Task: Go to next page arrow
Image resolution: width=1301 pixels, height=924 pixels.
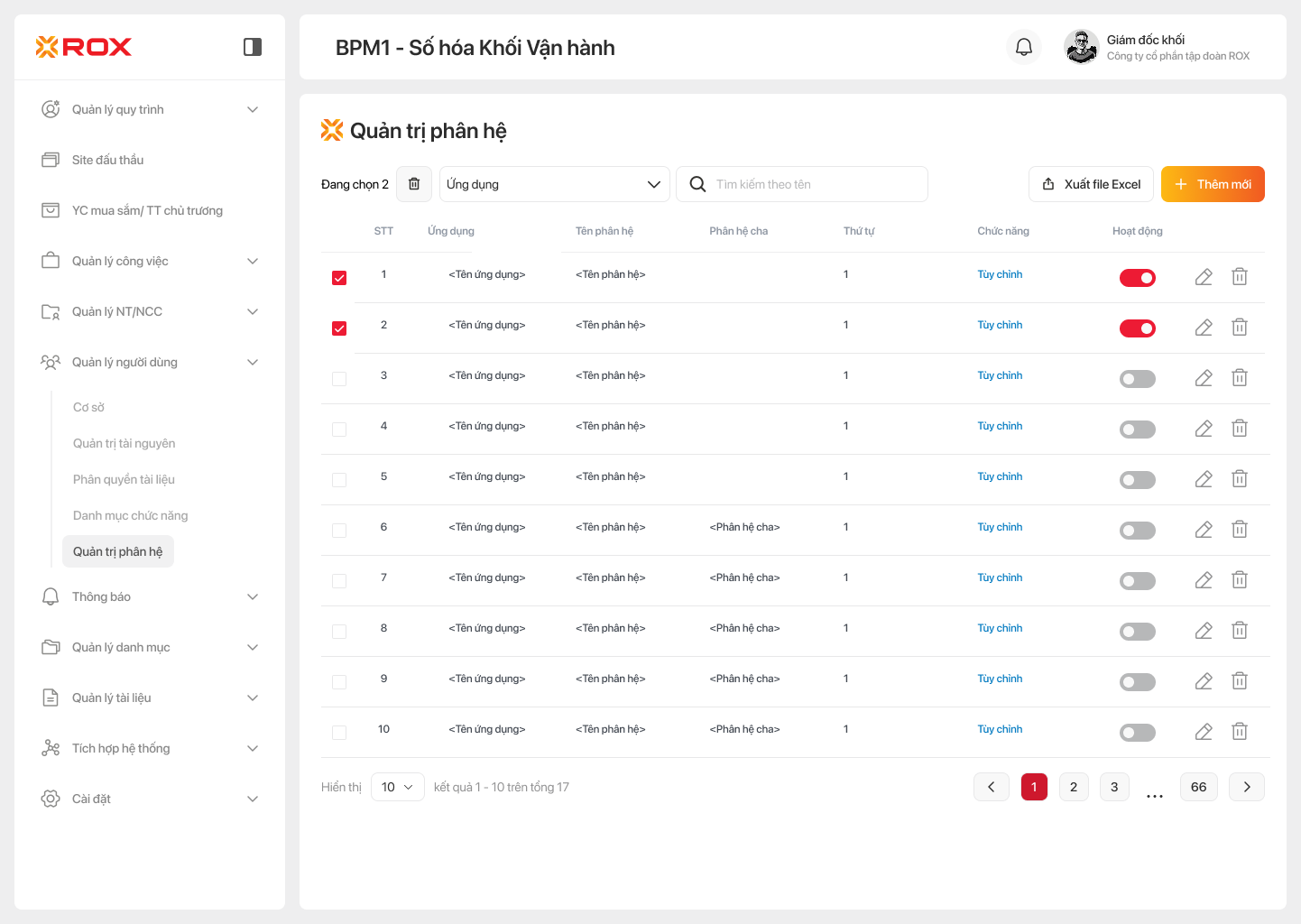Action: [x=1247, y=787]
